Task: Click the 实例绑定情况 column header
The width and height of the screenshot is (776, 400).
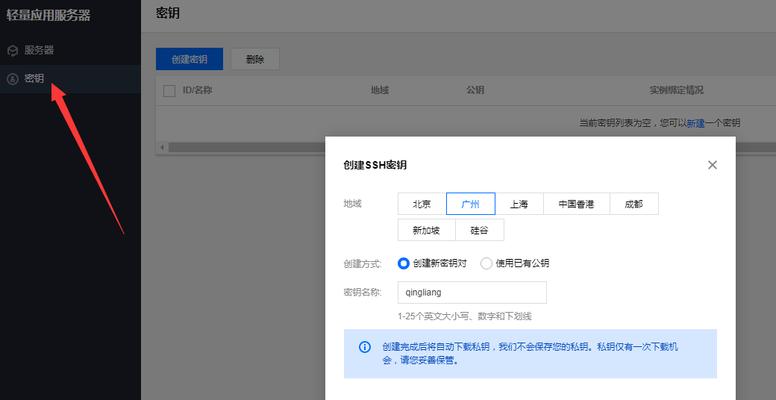Action: point(676,91)
